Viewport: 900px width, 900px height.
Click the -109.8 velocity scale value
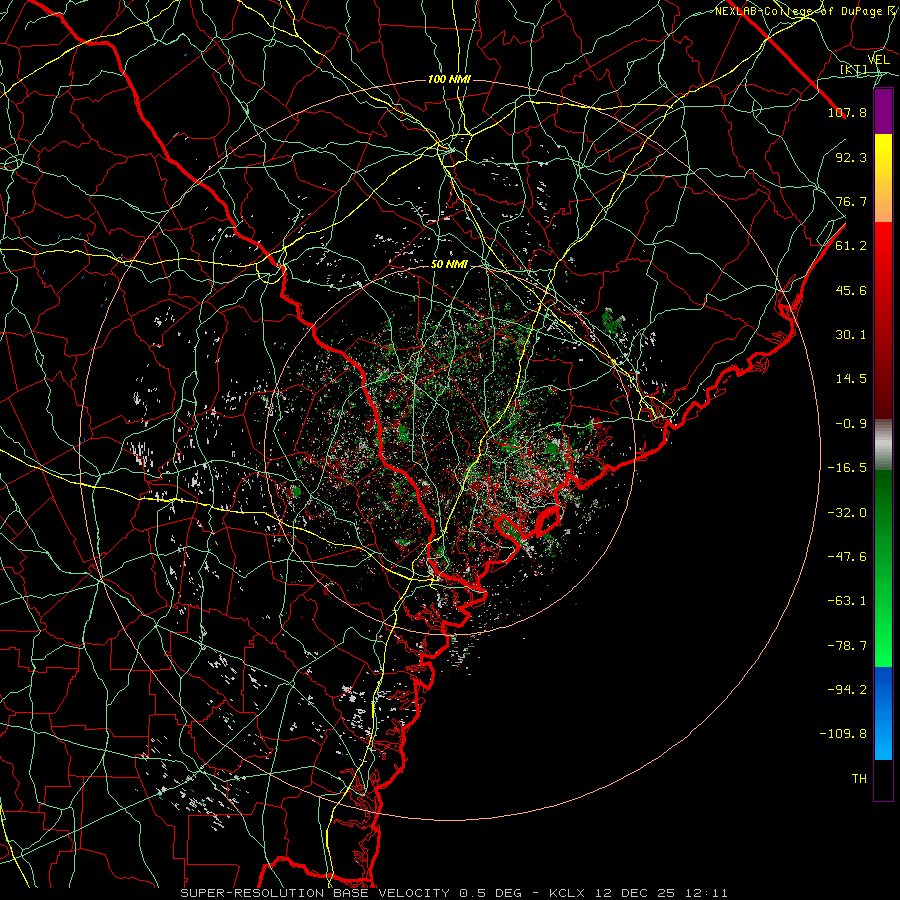(843, 734)
